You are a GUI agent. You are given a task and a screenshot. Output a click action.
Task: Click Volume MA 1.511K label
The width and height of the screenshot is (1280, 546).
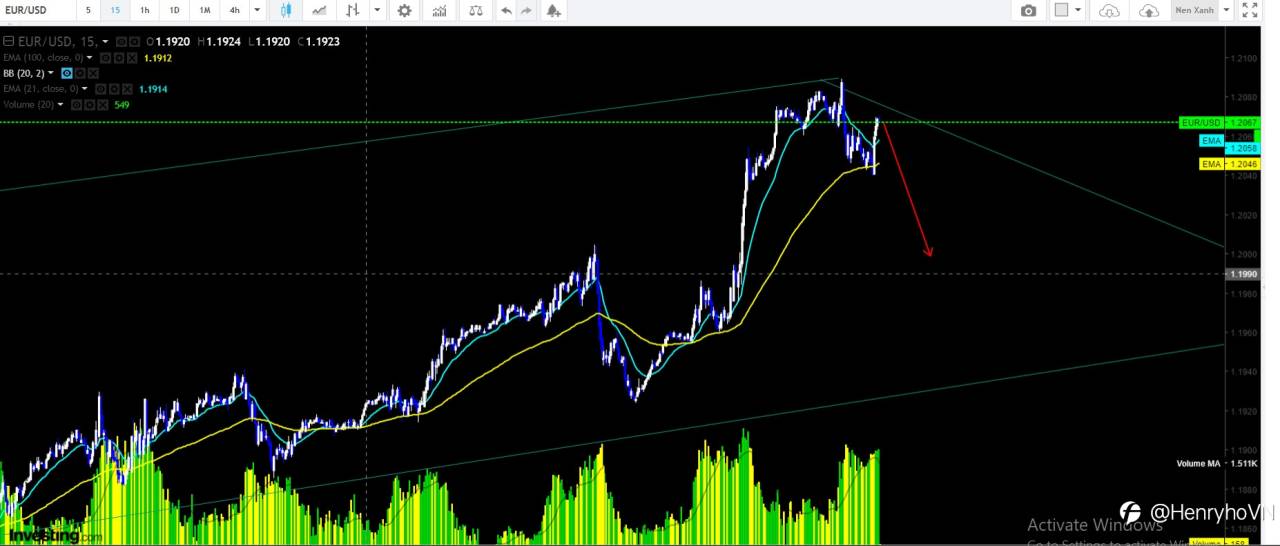pyautogui.click(x=1216, y=464)
